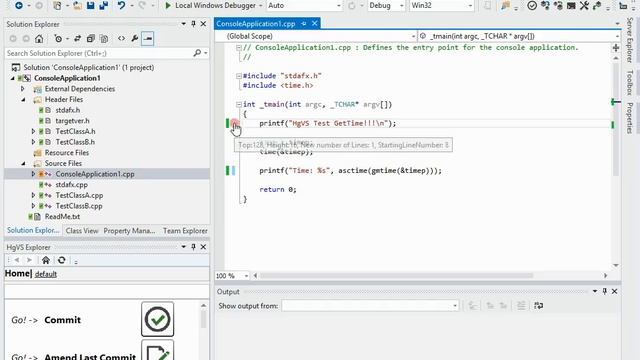The height and width of the screenshot is (360, 640).
Task: Click the Solution Explorer search magnifier icon
Action: coord(198,53)
